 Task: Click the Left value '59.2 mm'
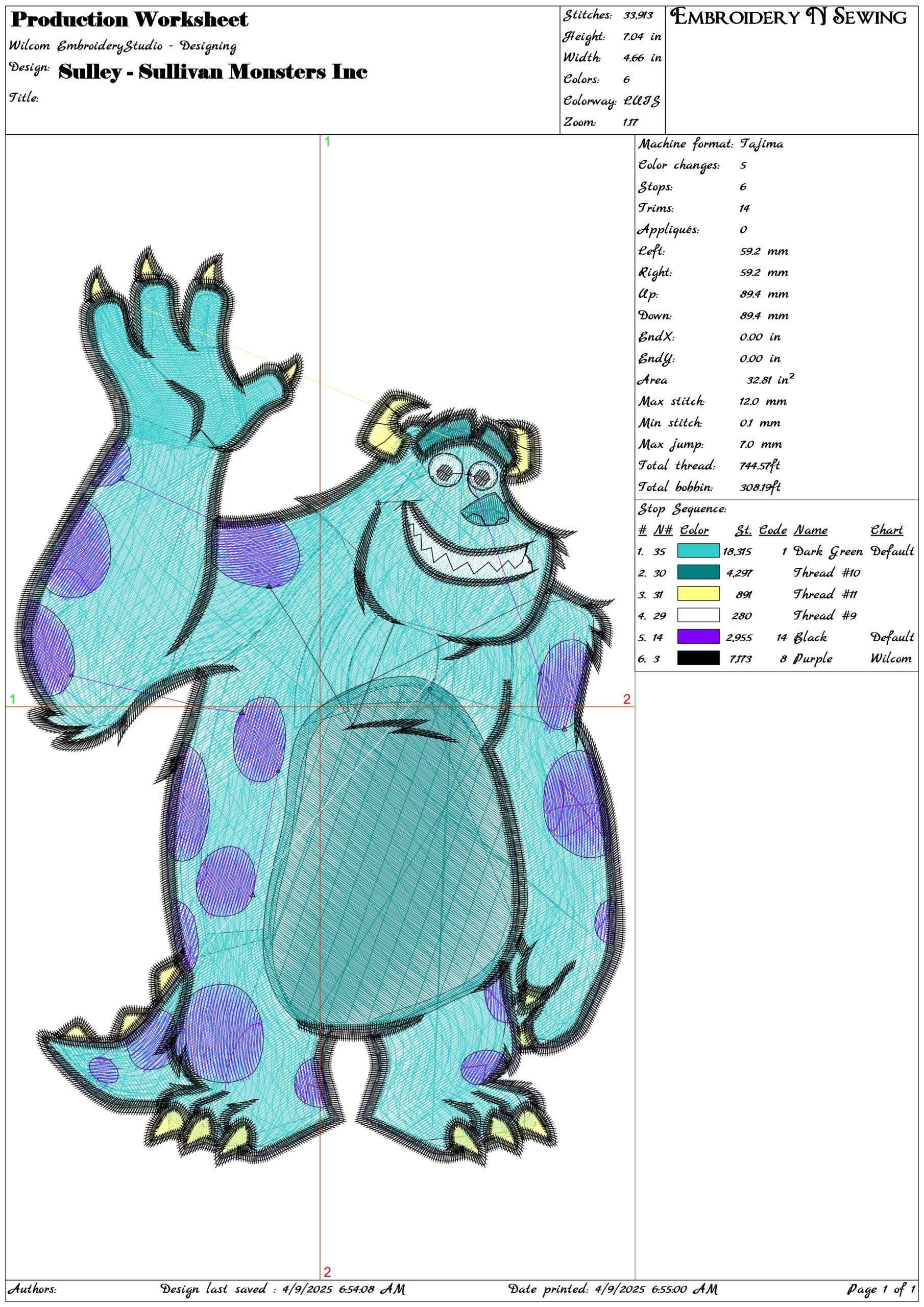[x=764, y=251]
